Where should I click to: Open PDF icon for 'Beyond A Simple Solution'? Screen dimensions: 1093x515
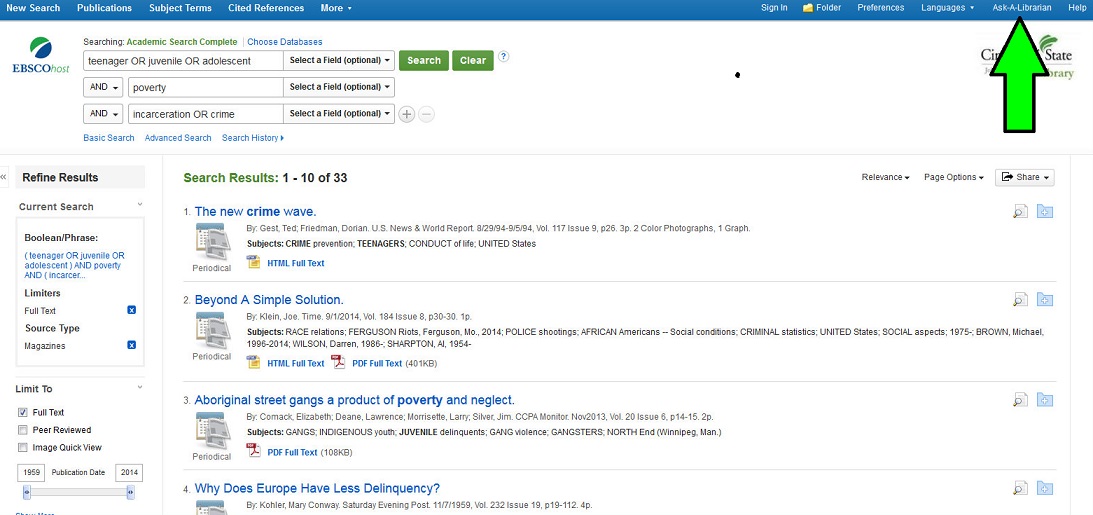click(338, 362)
